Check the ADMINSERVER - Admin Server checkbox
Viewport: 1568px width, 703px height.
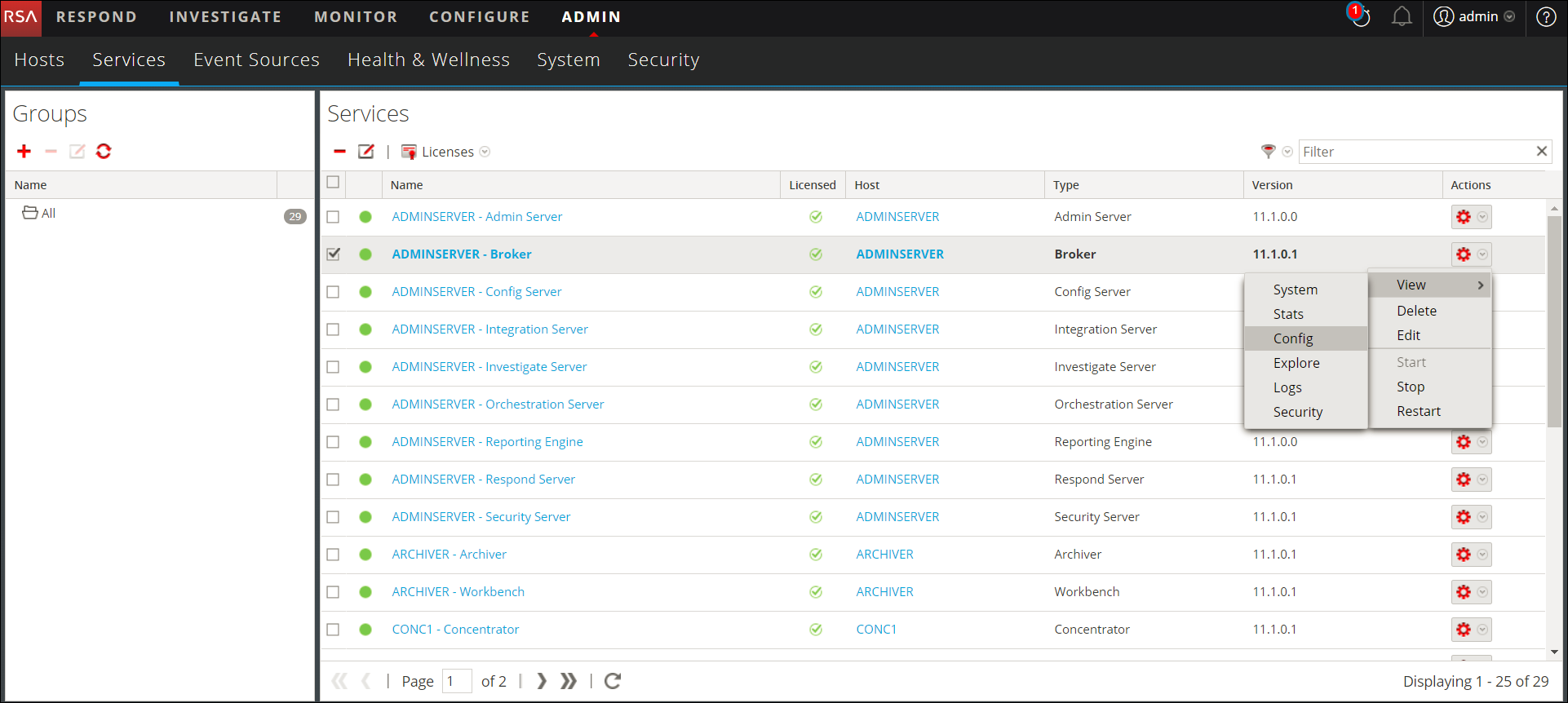pyautogui.click(x=333, y=217)
